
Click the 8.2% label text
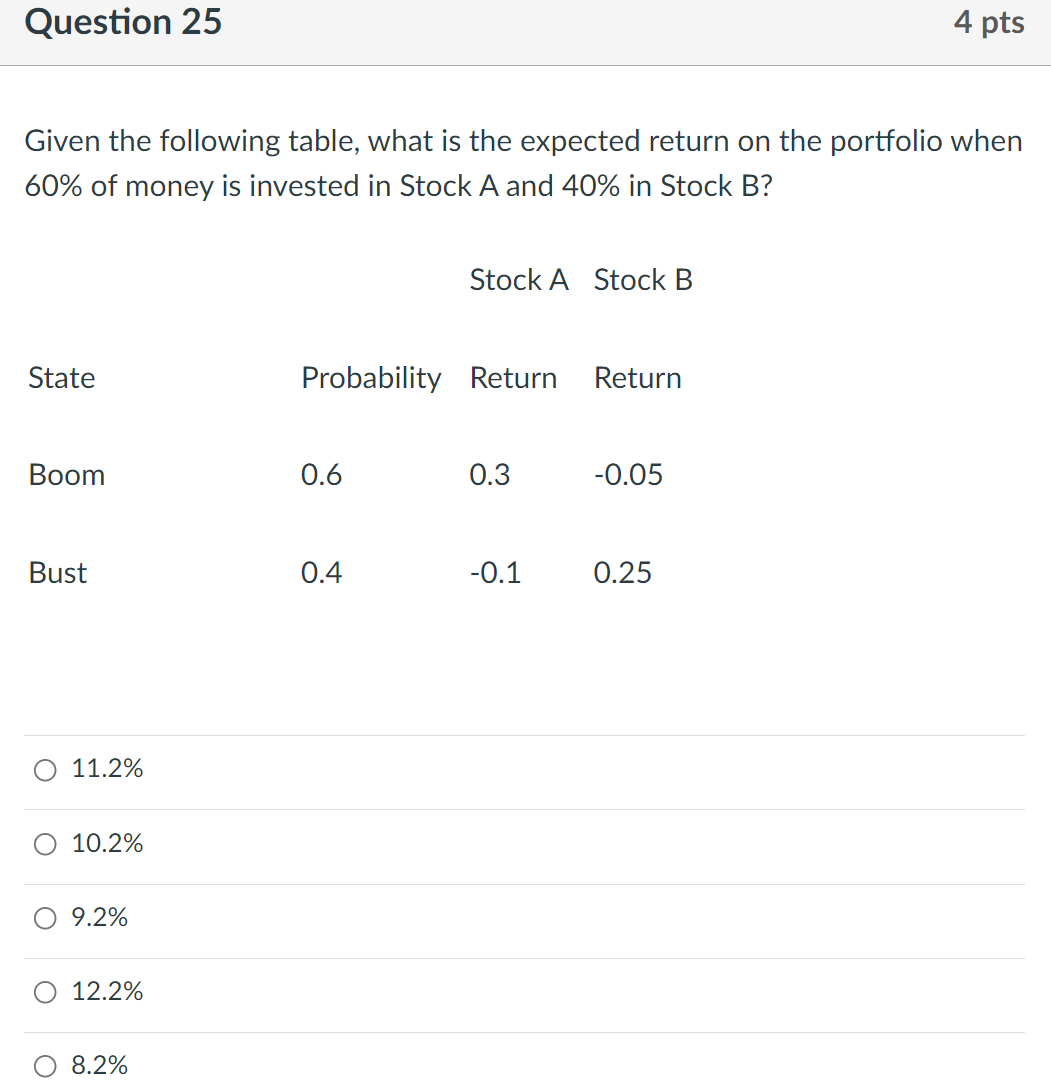[99, 1066]
